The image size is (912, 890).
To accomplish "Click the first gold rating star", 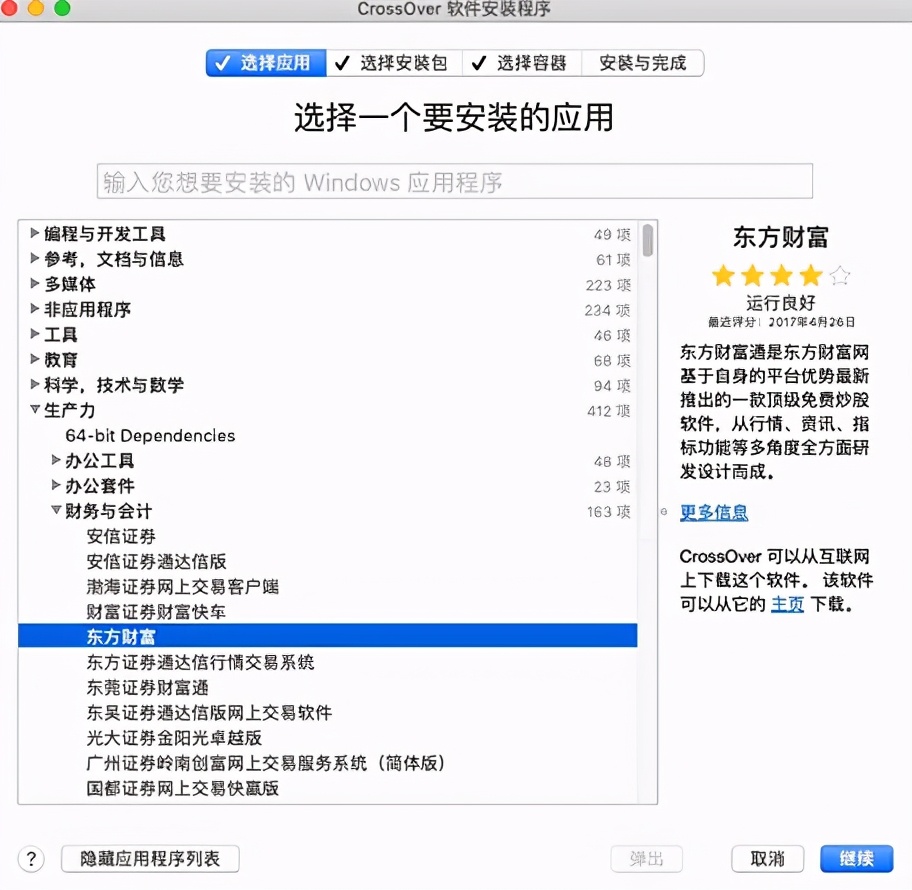I will click(723, 275).
